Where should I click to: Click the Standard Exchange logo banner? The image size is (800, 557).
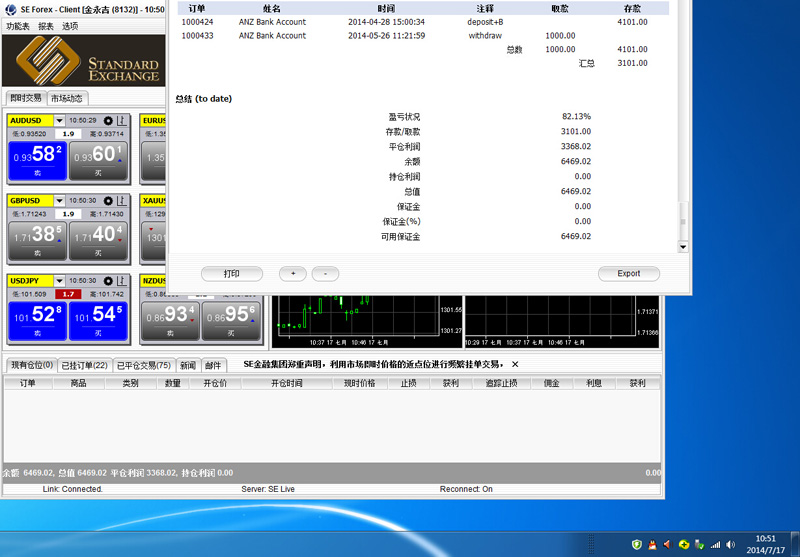tap(84, 61)
